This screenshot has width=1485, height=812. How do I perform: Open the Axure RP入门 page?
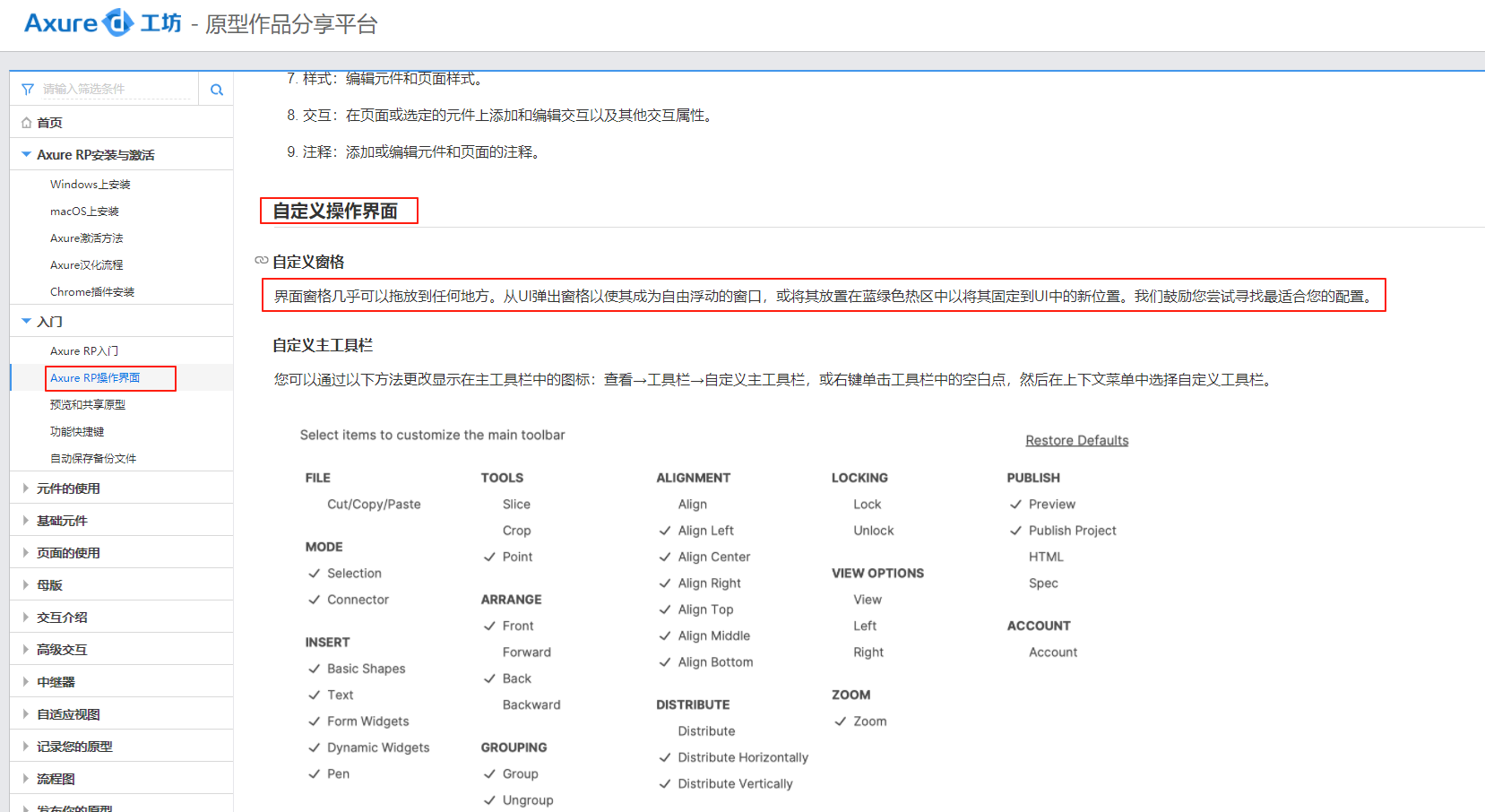84,351
